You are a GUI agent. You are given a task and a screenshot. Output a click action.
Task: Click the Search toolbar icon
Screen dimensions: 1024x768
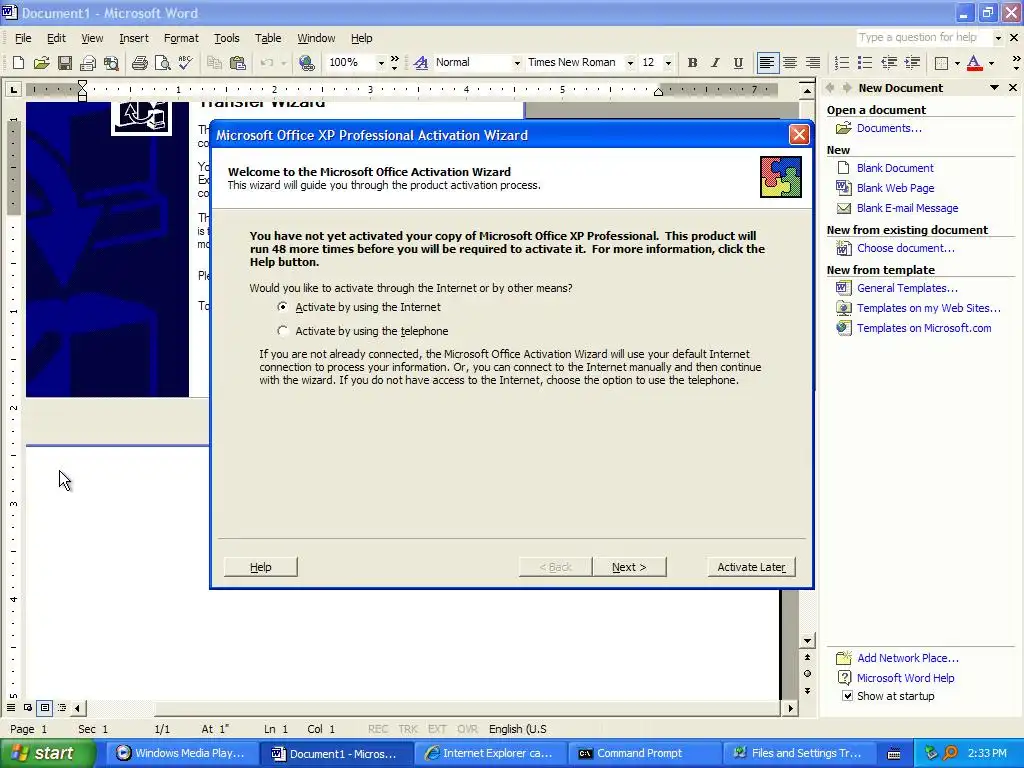[x=111, y=63]
